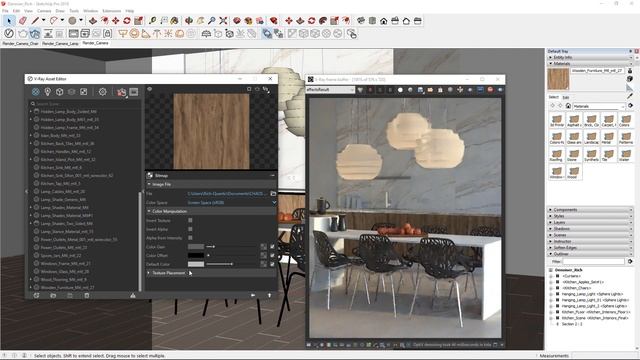Expand Wood_Flooring material tree arrow
The width and height of the screenshot is (640, 360).
pyautogui.click(x=31, y=280)
